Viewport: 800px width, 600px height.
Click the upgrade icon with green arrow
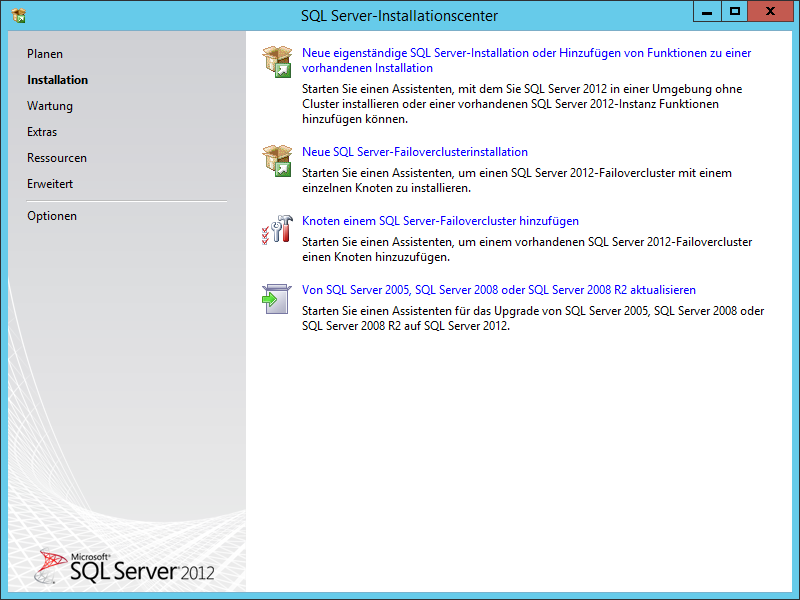[276, 298]
